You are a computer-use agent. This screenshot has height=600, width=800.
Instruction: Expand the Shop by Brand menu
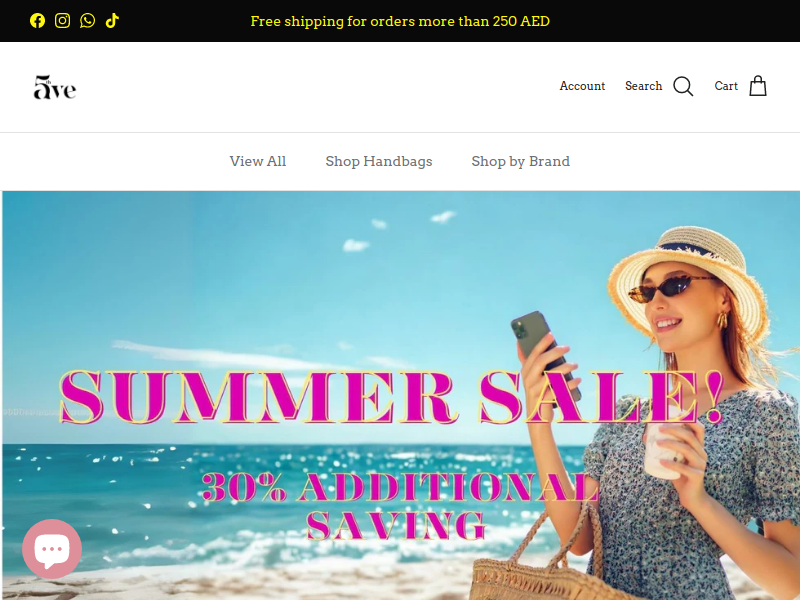pyautogui.click(x=520, y=161)
